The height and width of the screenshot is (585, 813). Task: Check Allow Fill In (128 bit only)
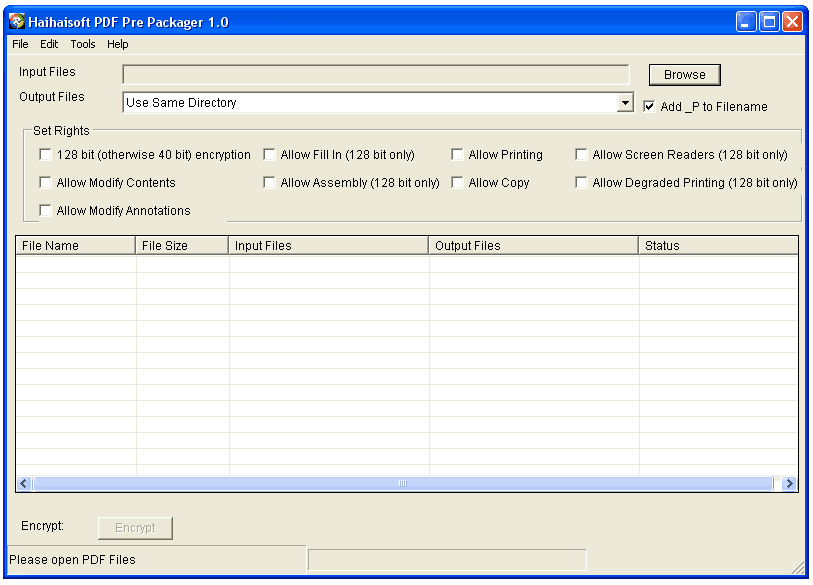(x=269, y=155)
